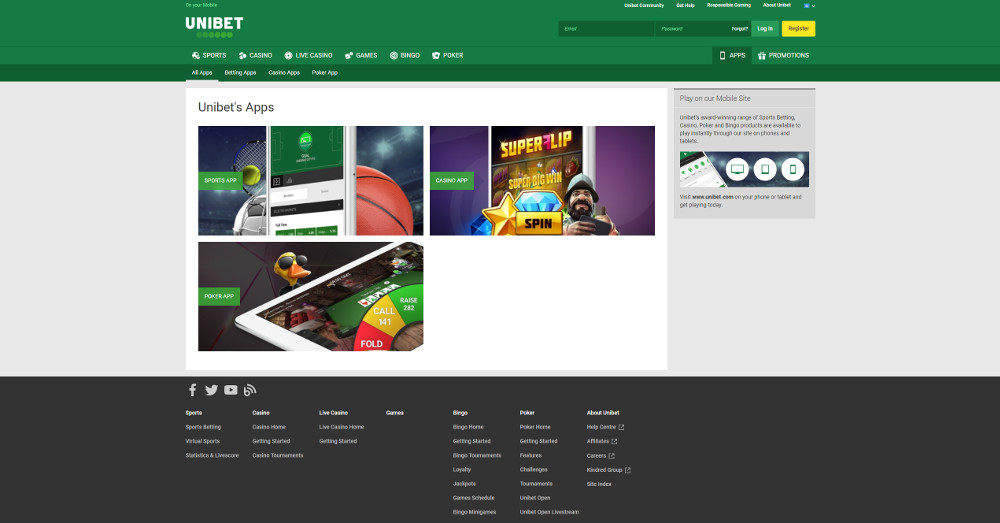Click the yellow Register button
1000x523 pixels.
pyautogui.click(x=798, y=29)
